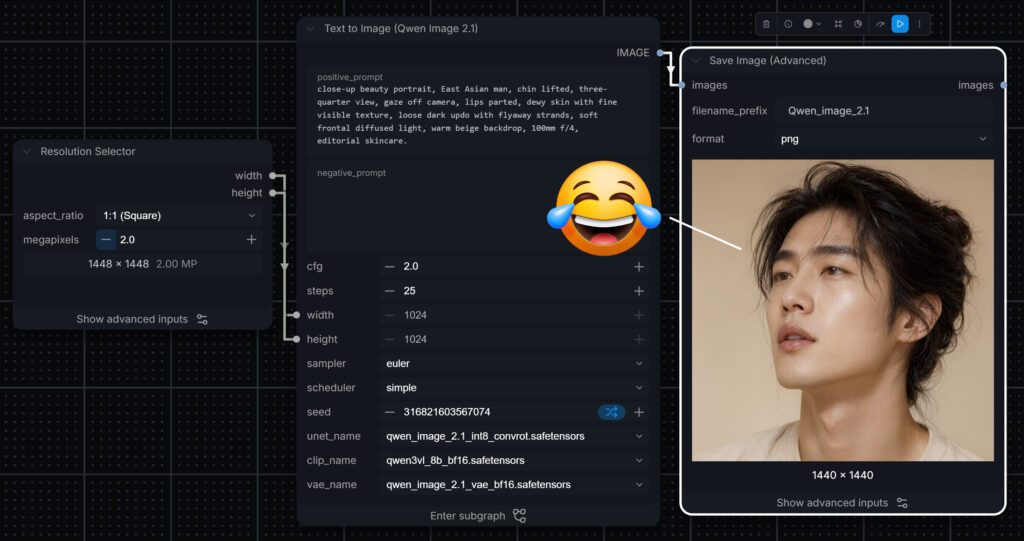Viewport: 1024px width, 541px height.
Task: Show advanced inputs in Resolution Selector
Action: (x=142, y=320)
